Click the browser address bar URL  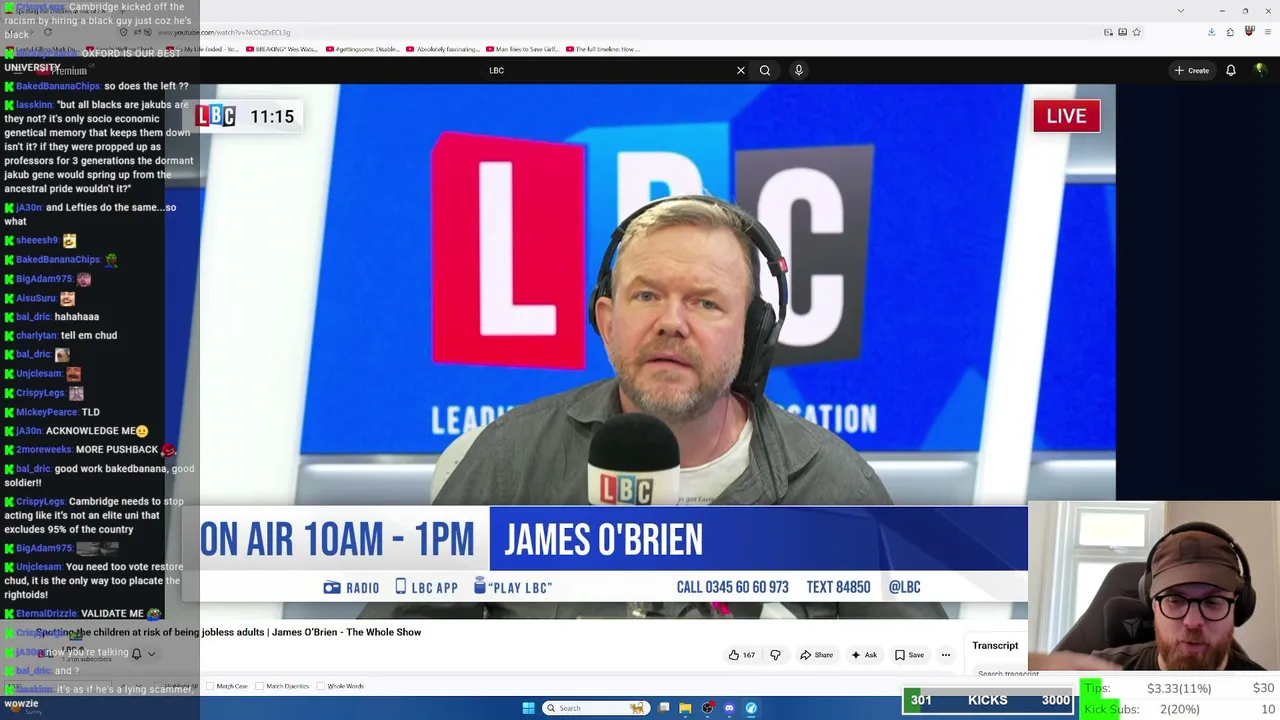coord(223,32)
